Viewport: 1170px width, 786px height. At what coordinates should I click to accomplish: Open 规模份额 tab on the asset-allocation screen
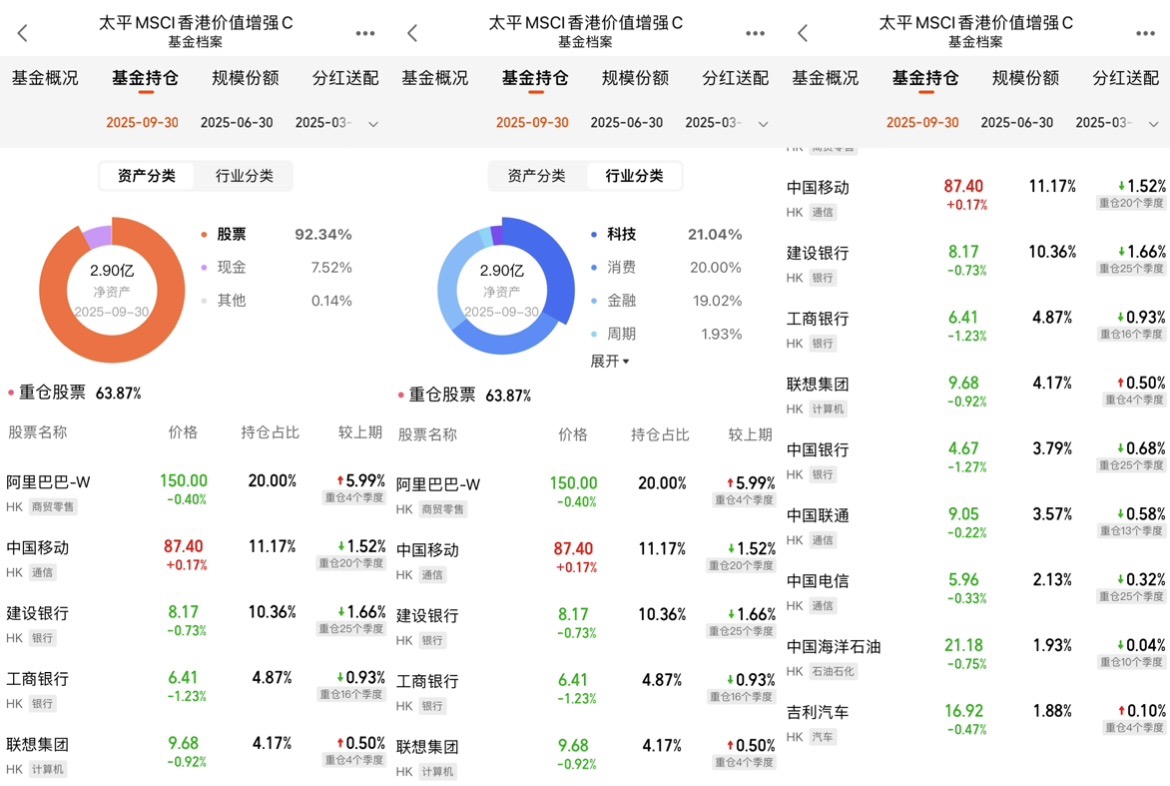click(x=245, y=78)
